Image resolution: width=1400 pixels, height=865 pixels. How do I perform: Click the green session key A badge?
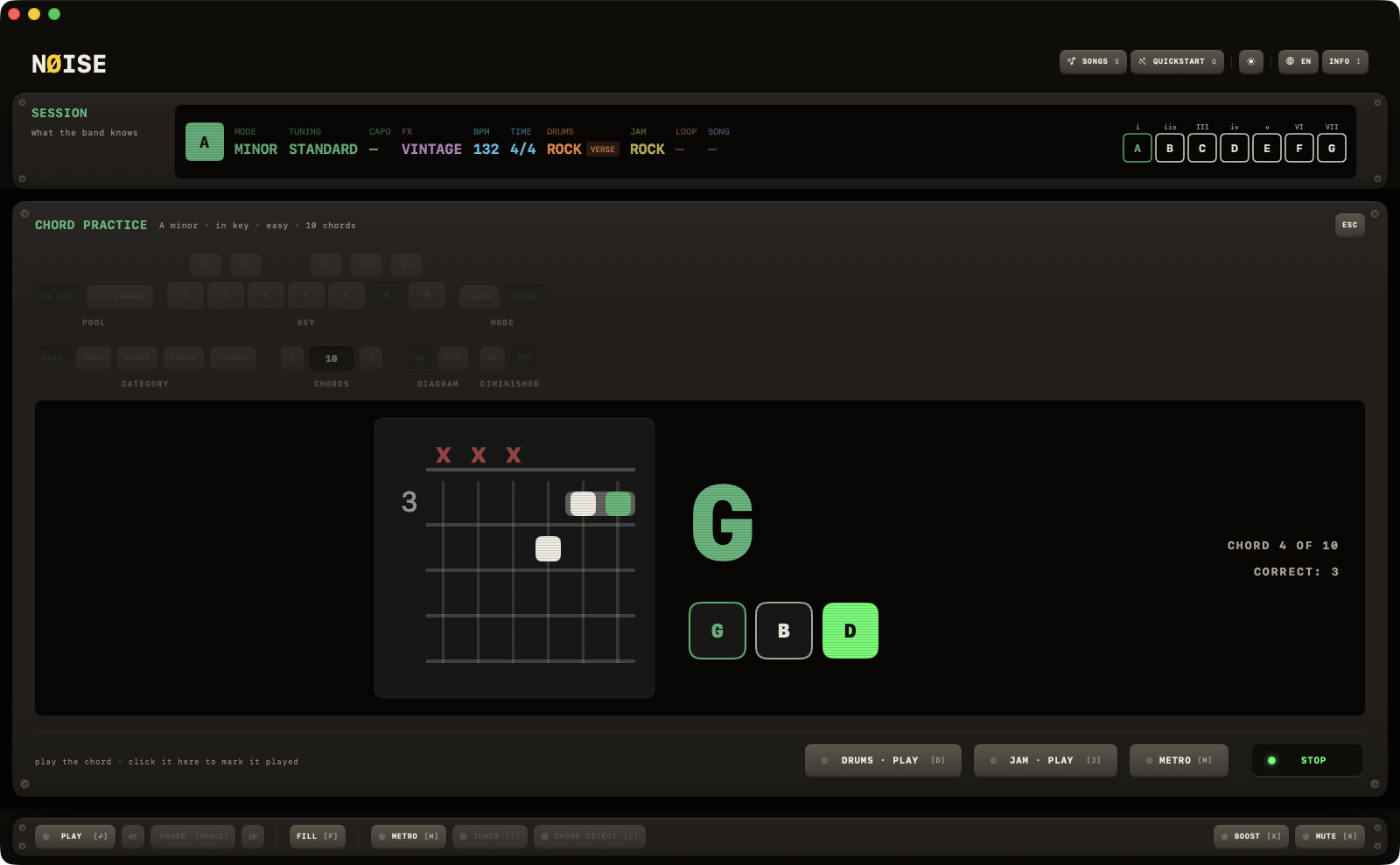click(x=205, y=142)
